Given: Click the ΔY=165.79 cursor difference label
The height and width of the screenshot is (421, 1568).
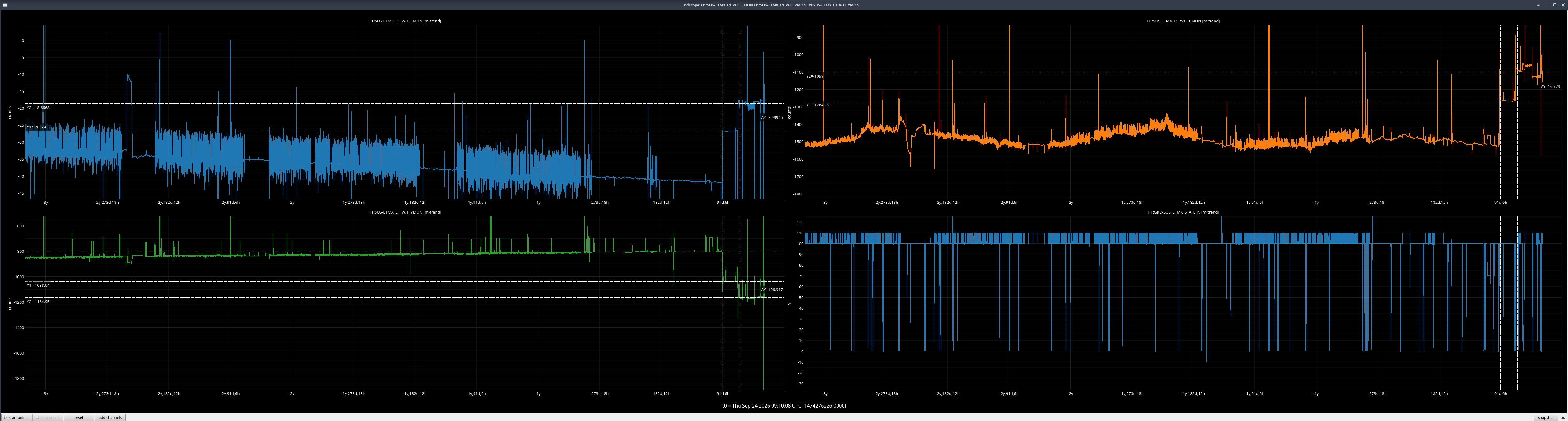Looking at the screenshot, I should coord(1550,86).
